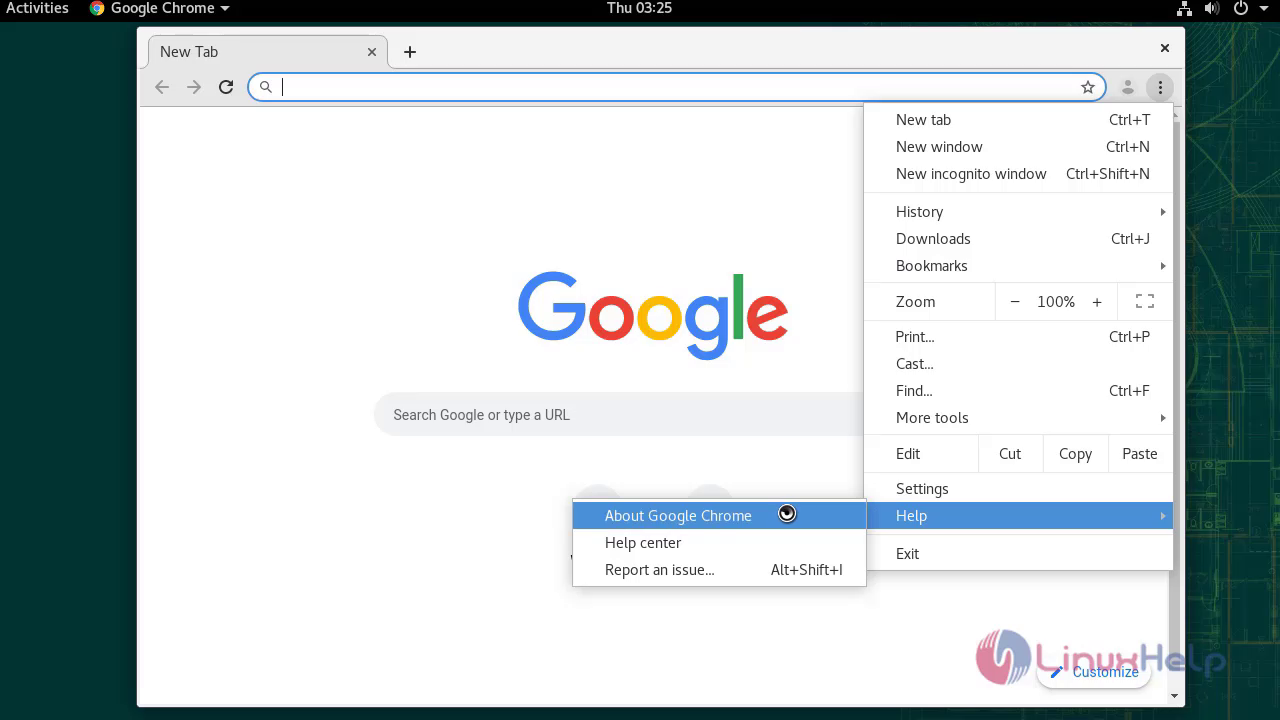Expand the History submenu

(1018, 212)
